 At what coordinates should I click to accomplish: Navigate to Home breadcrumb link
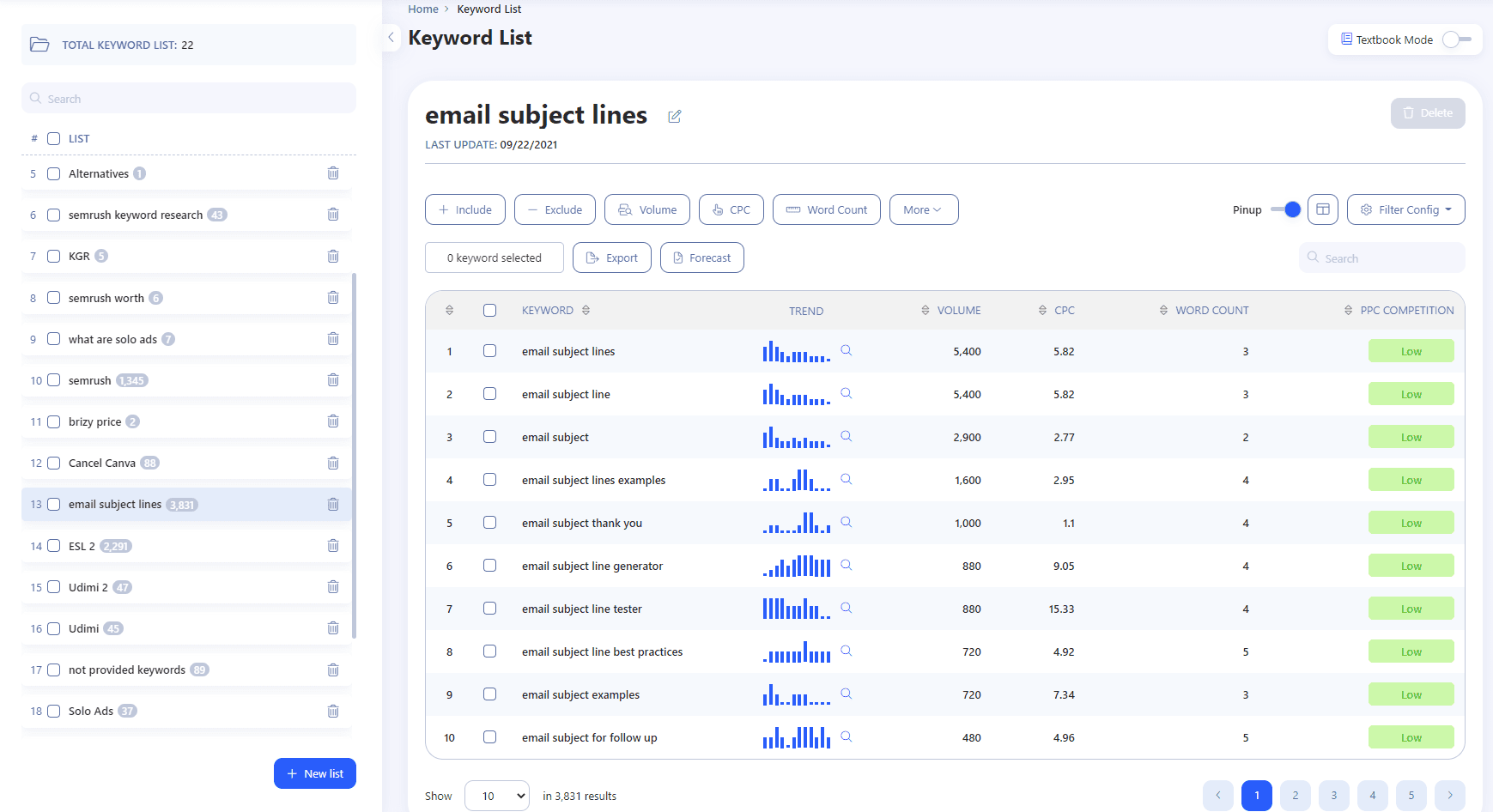(423, 9)
